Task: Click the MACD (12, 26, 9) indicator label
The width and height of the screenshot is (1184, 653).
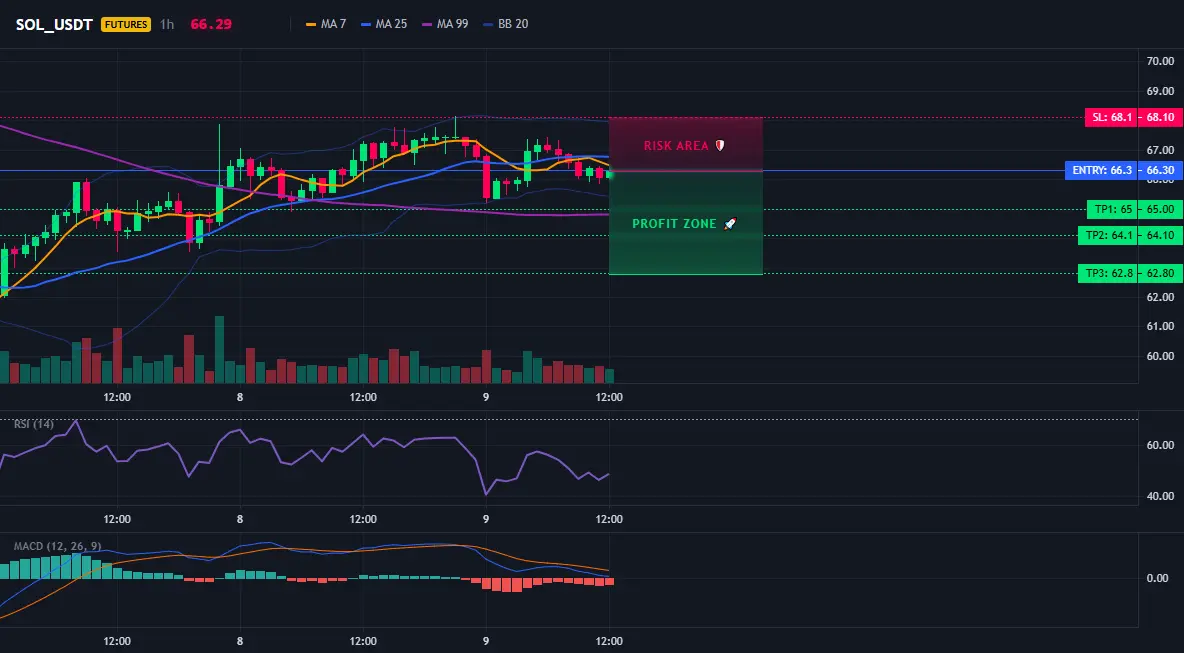Action: (57, 546)
